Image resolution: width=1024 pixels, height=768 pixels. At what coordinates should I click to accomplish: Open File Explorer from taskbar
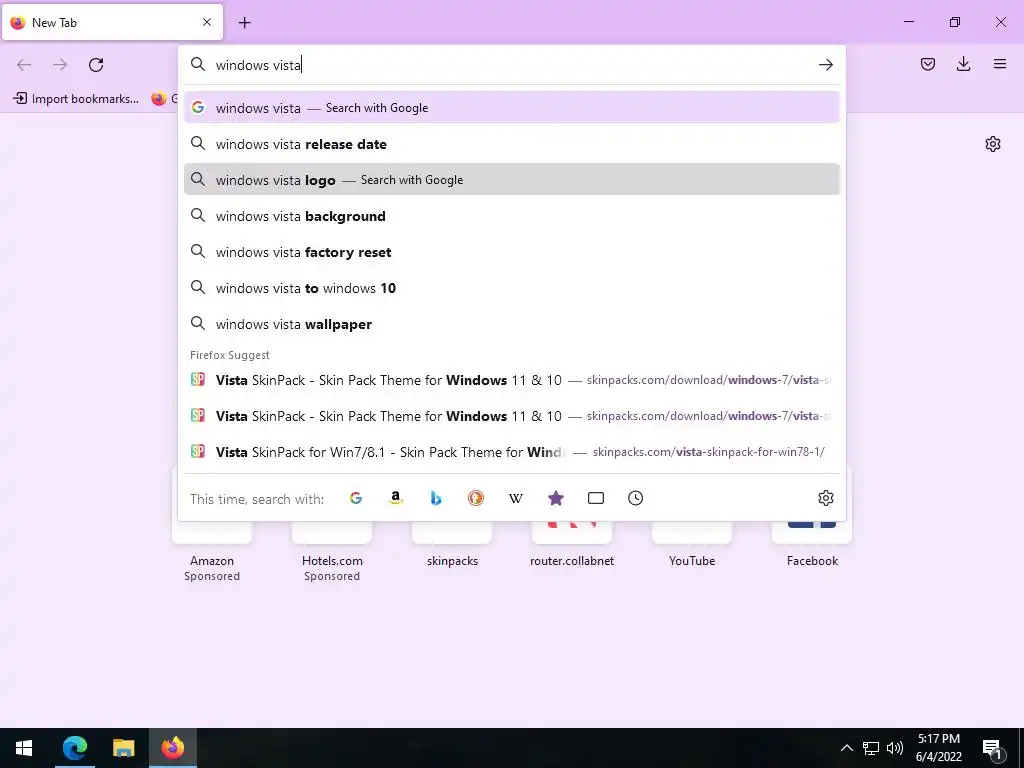pyautogui.click(x=123, y=748)
